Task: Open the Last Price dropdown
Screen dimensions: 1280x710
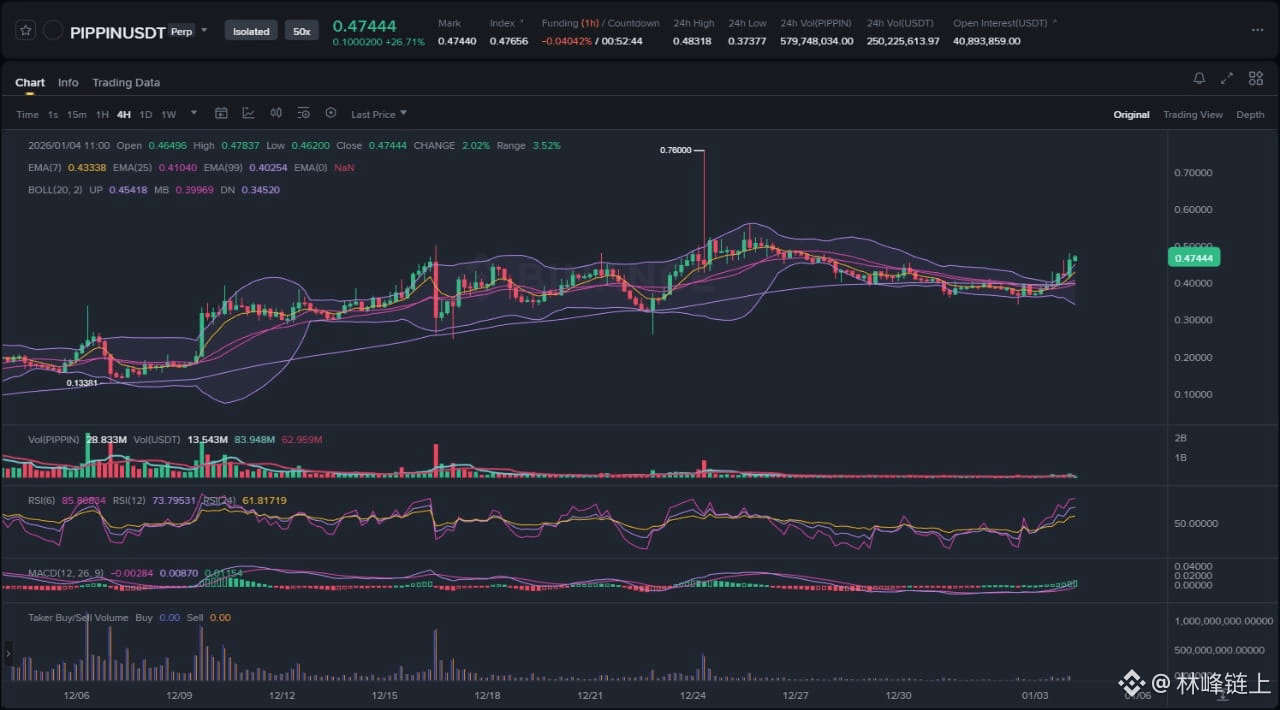Action: point(378,114)
